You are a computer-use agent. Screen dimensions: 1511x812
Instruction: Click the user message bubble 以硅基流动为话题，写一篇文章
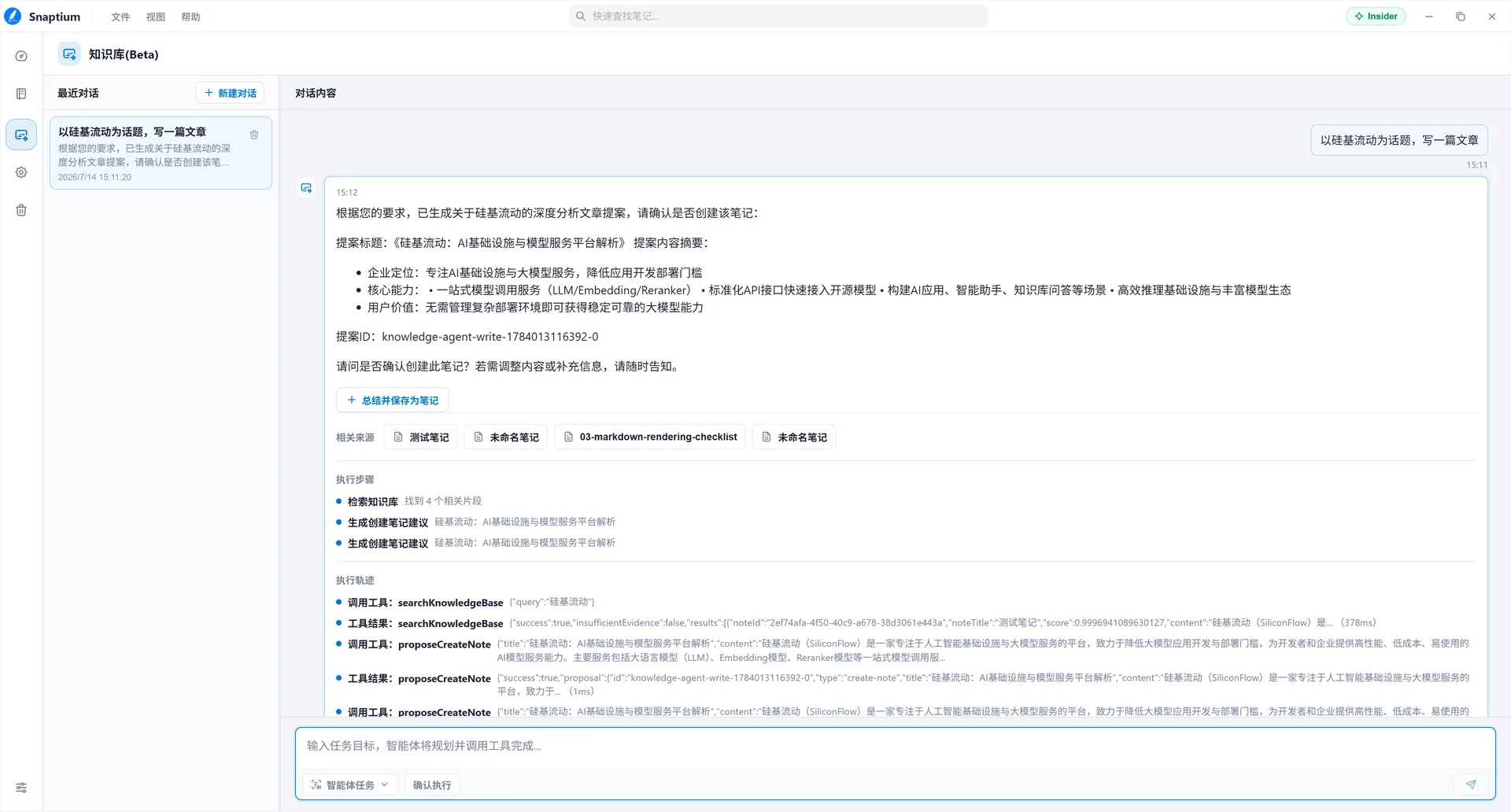point(1398,140)
